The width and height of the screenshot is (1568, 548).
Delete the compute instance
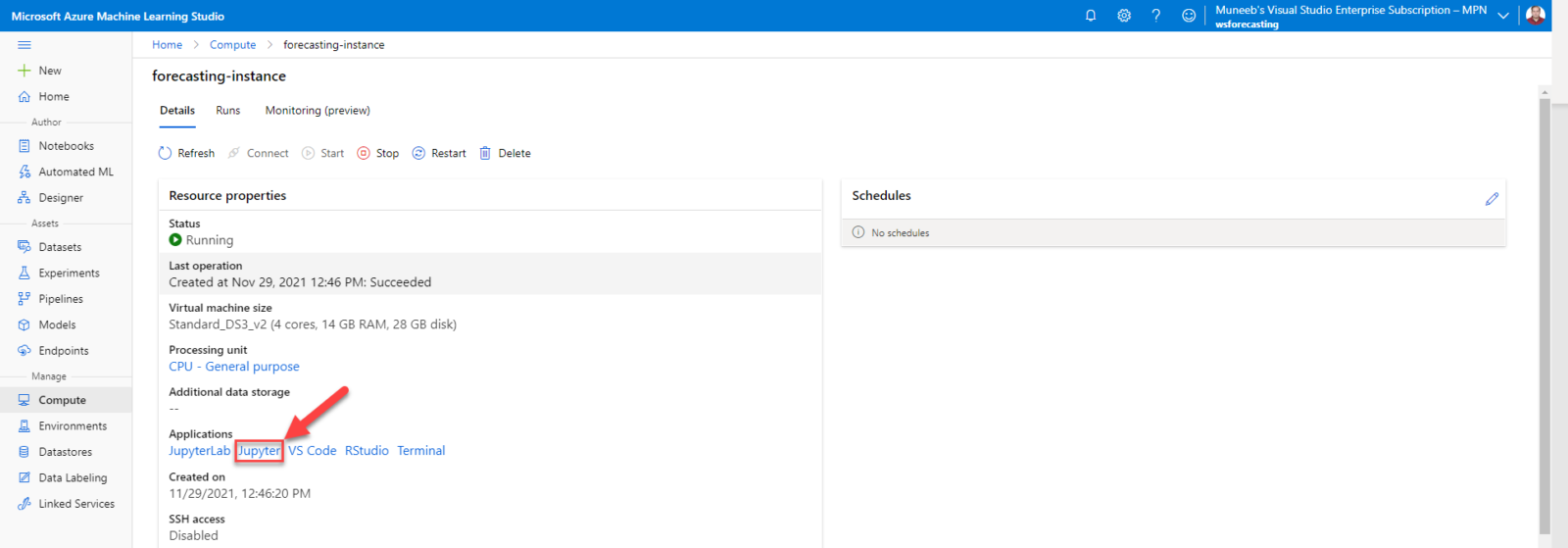(505, 153)
